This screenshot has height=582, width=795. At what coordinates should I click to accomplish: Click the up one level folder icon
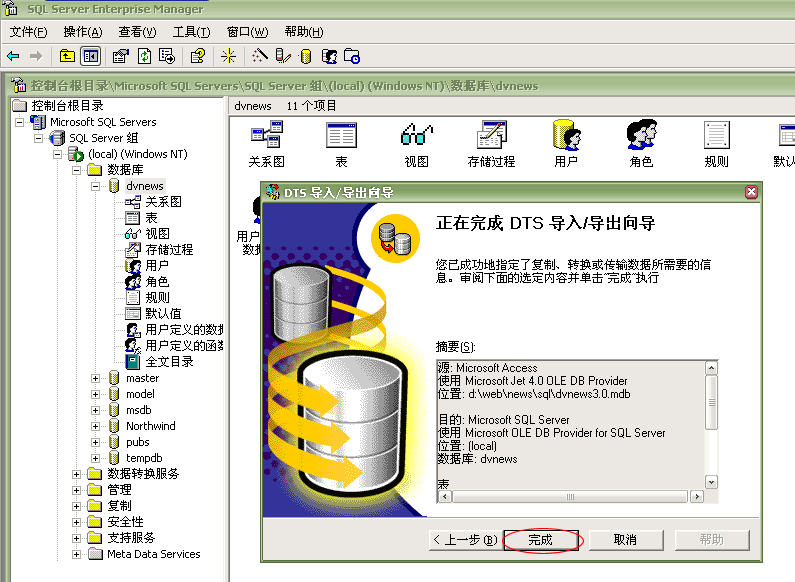[x=68, y=56]
